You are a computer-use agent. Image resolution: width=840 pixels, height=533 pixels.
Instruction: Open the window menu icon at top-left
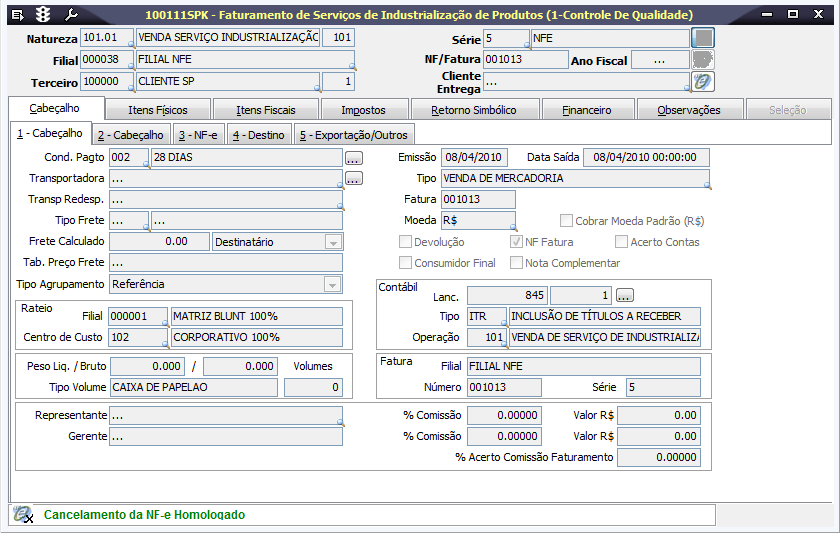click(x=17, y=14)
